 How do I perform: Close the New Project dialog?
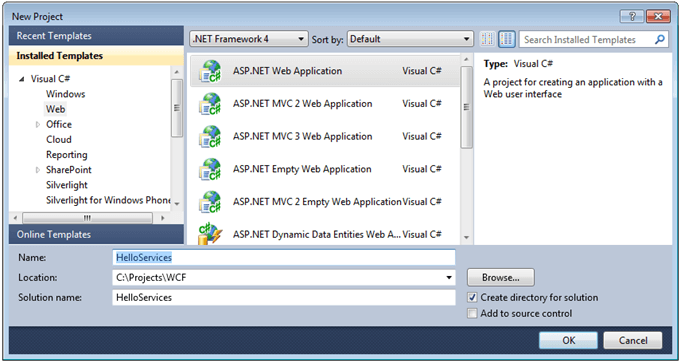(x=658, y=16)
